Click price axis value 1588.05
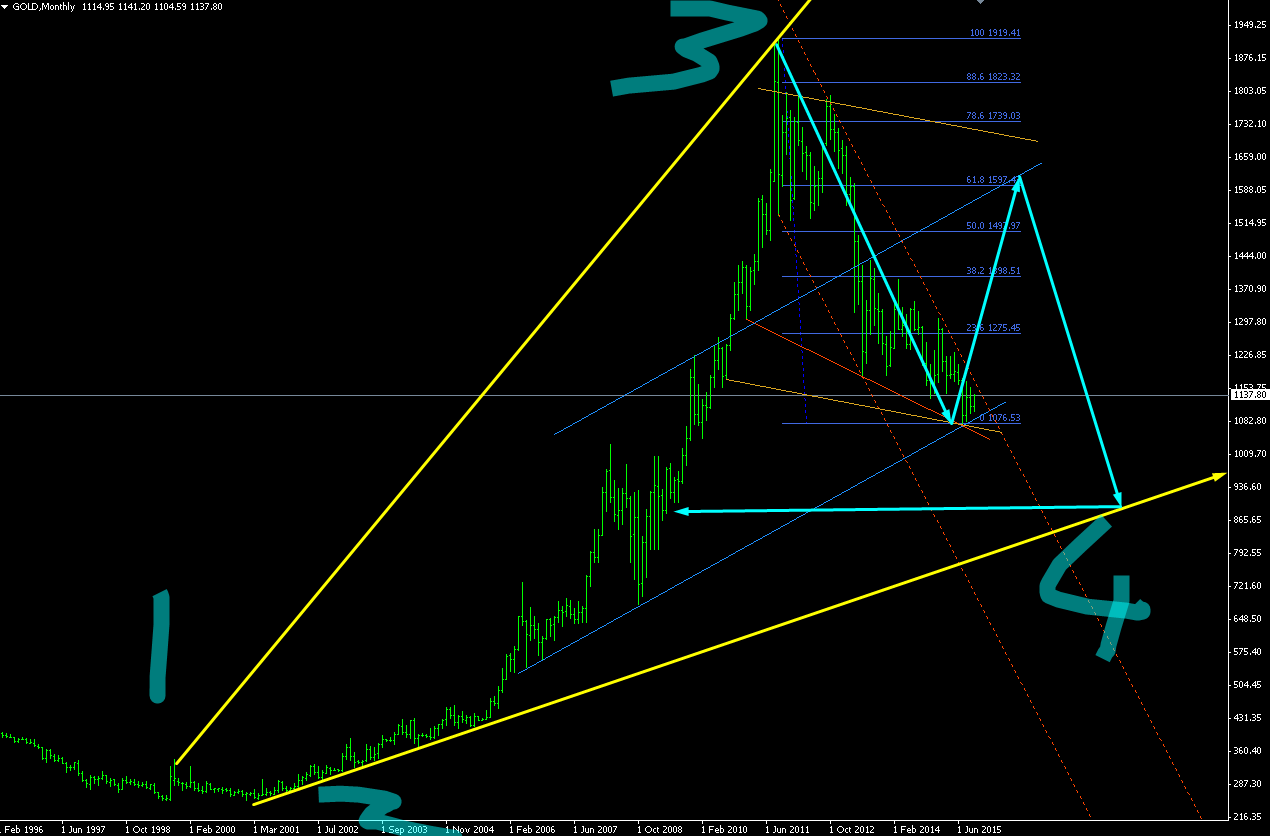The width and height of the screenshot is (1270, 836). click(x=1252, y=189)
